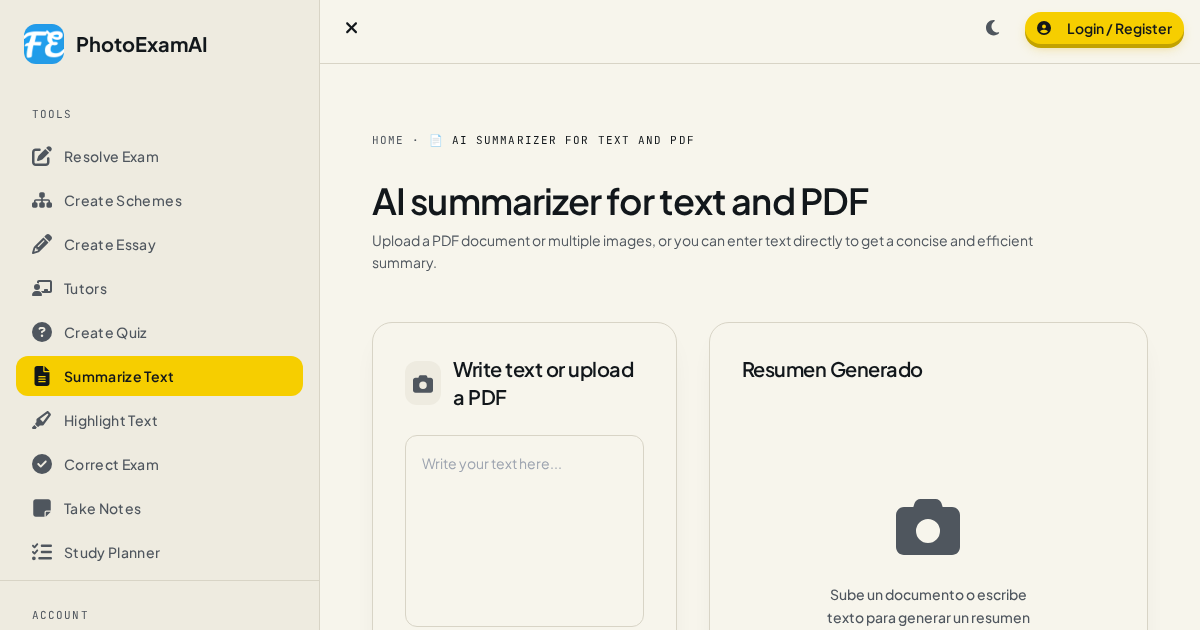
Task: Click the Correct Exam checkmark icon
Action: (x=42, y=464)
